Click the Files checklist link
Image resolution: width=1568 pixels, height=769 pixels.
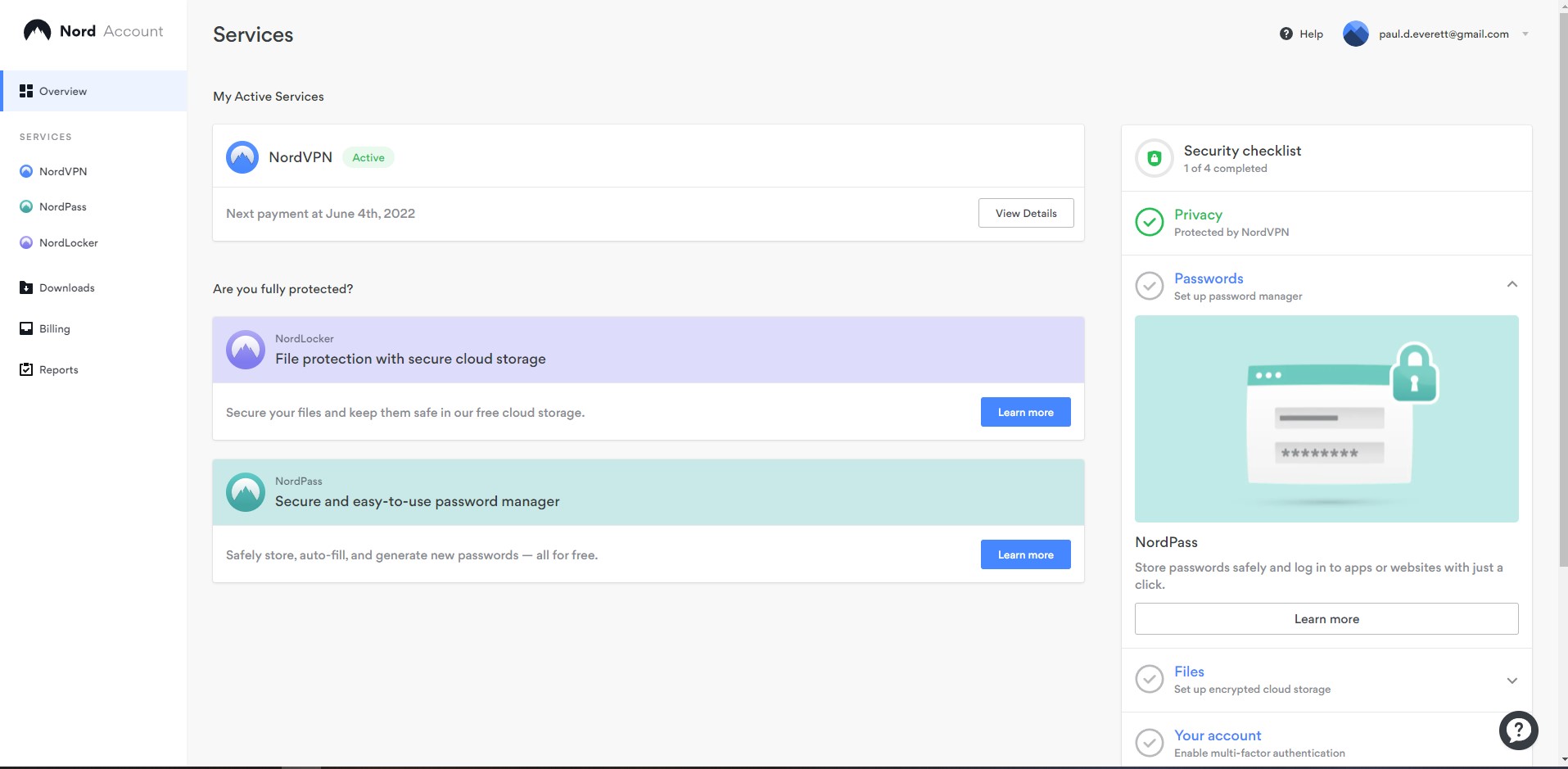[1189, 672]
